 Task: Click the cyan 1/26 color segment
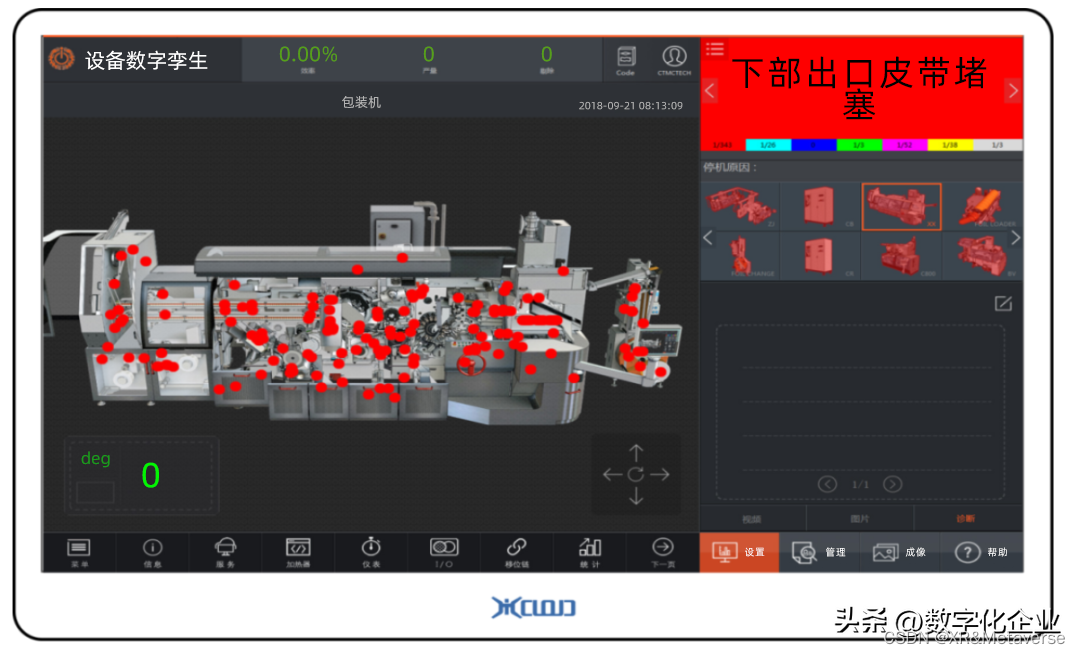(768, 145)
